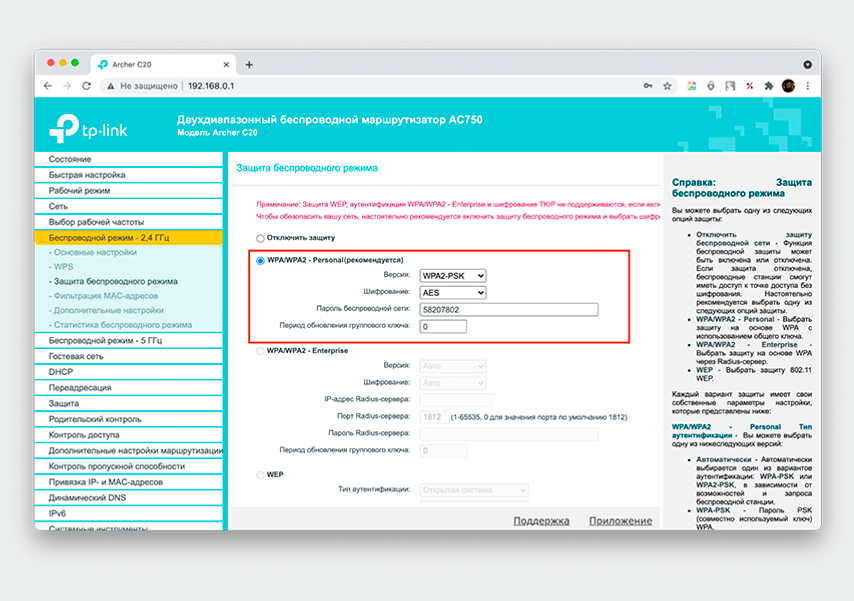Open the Контроль доступа menu item

(129, 435)
